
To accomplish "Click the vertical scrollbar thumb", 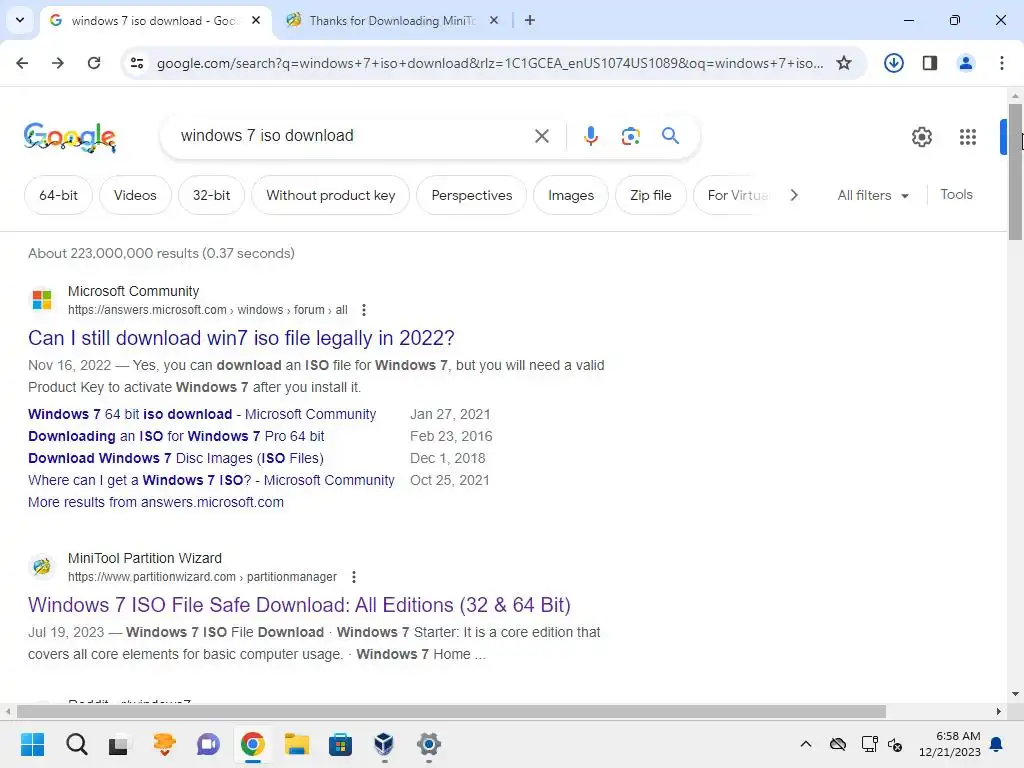I will coord(1015,171).
